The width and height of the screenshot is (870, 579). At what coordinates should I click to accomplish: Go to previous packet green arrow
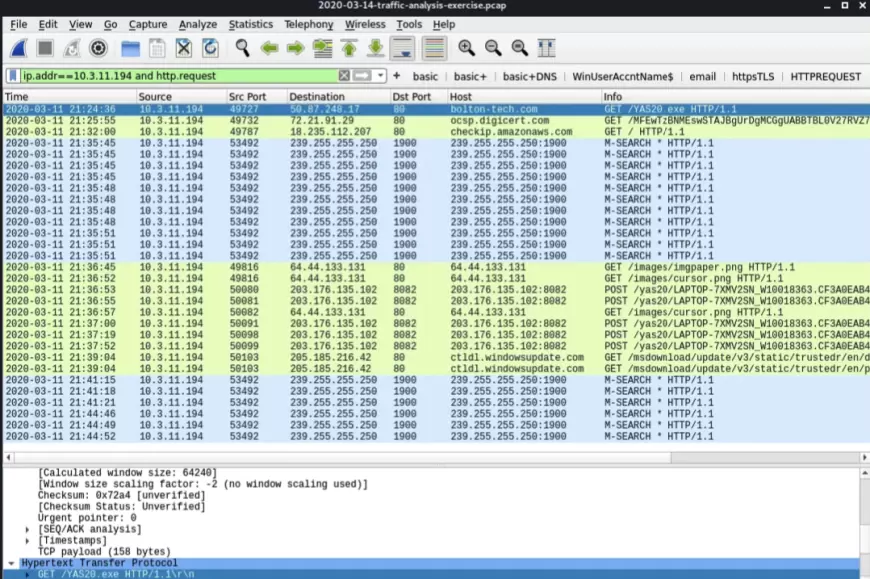pos(269,48)
